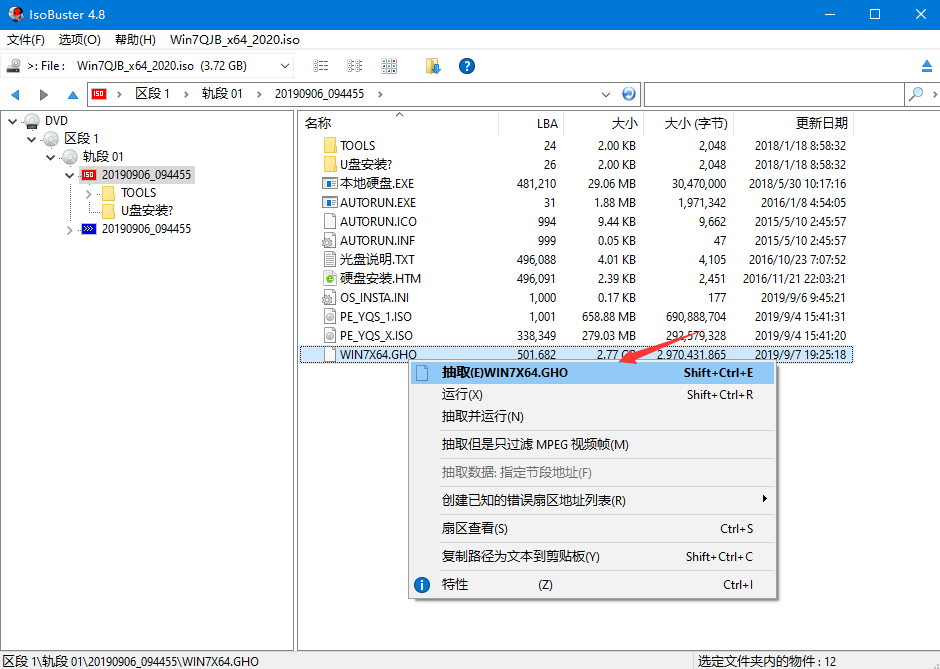This screenshot has height=669, width=940.
Task: Click the eject icon at toolbar right
Action: [927, 66]
